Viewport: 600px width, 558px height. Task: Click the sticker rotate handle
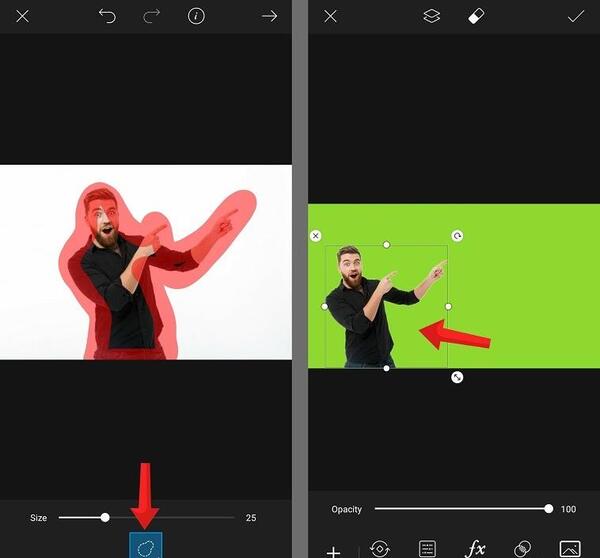(457, 236)
